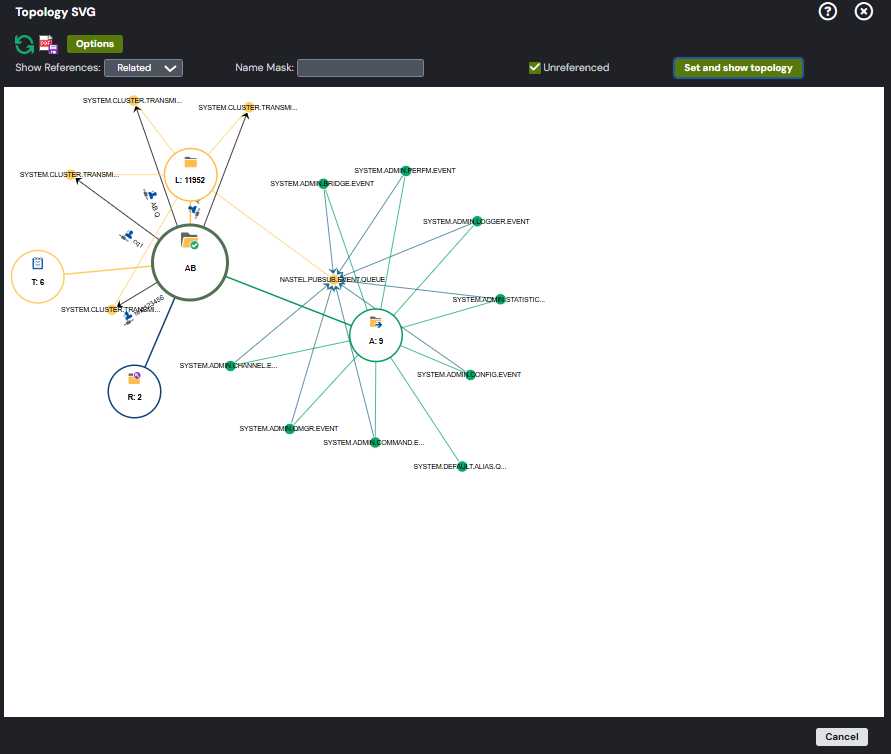This screenshot has width=891, height=754.
Task: Click the AB.Q channel icon
Action: pos(150,195)
